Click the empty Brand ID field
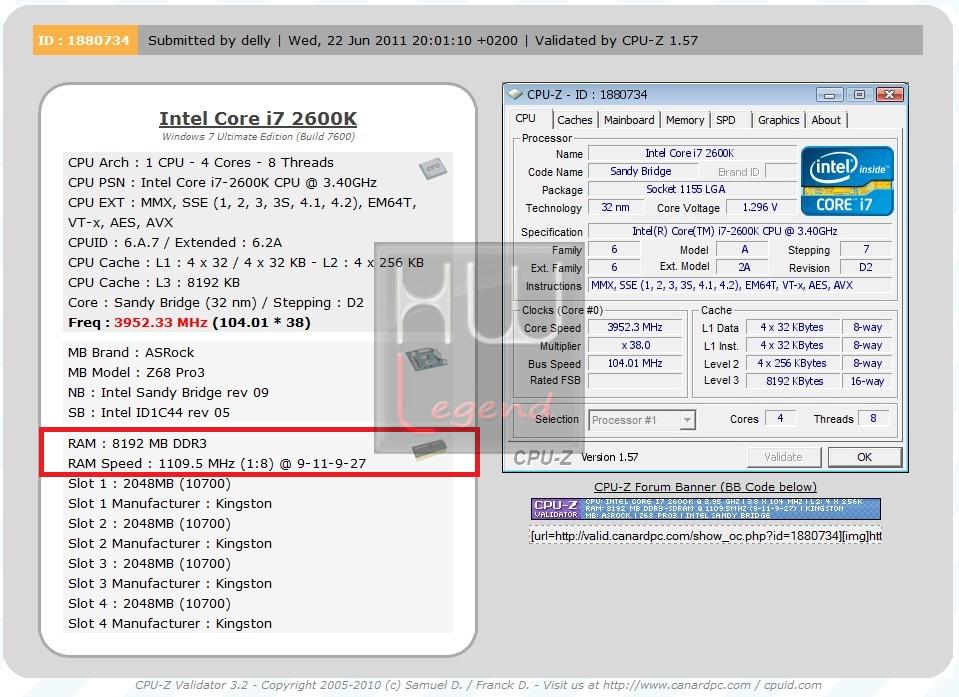Screen dimensions: 959x697 (x=781, y=171)
